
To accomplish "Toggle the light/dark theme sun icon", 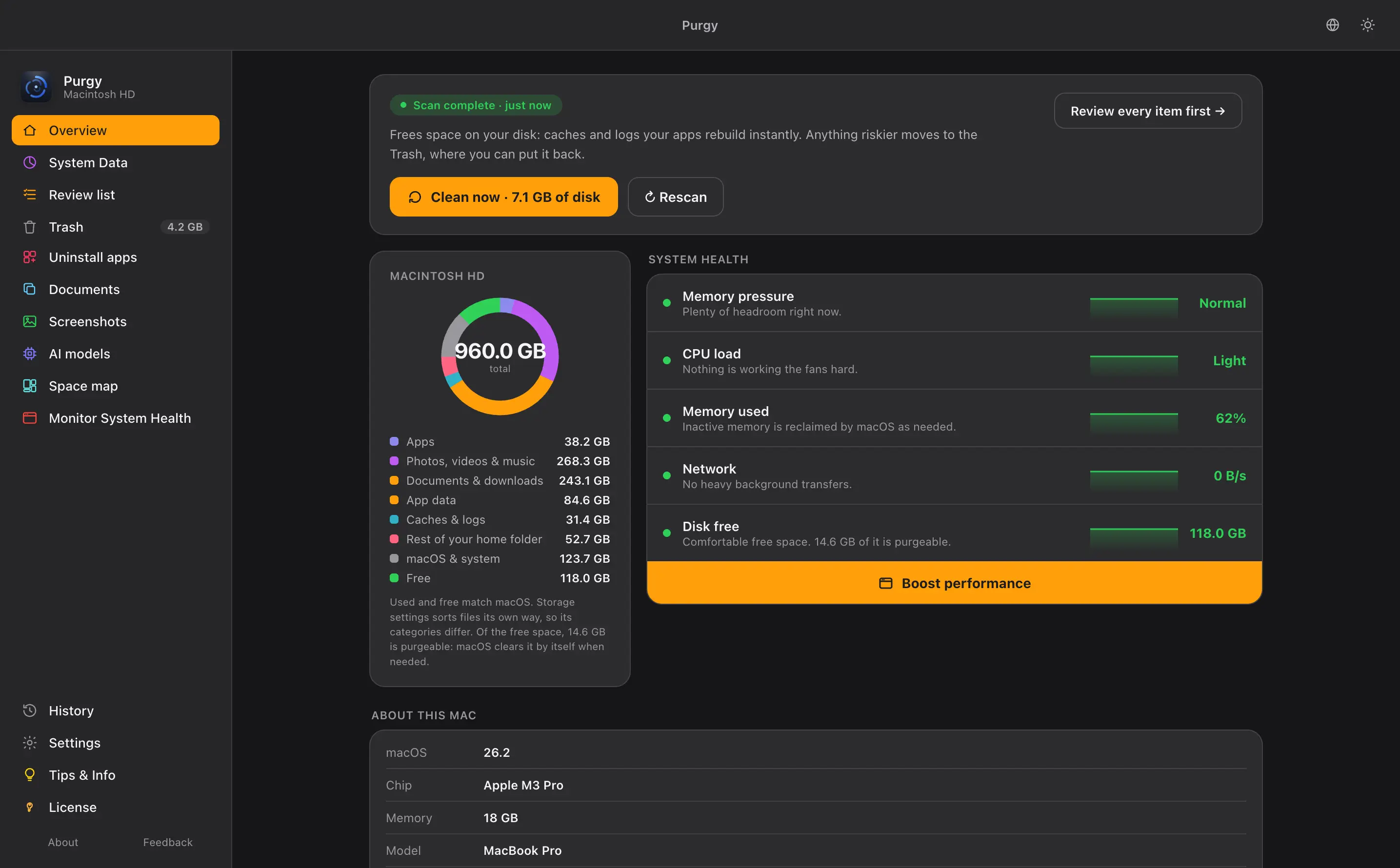I will tap(1367, 25).
